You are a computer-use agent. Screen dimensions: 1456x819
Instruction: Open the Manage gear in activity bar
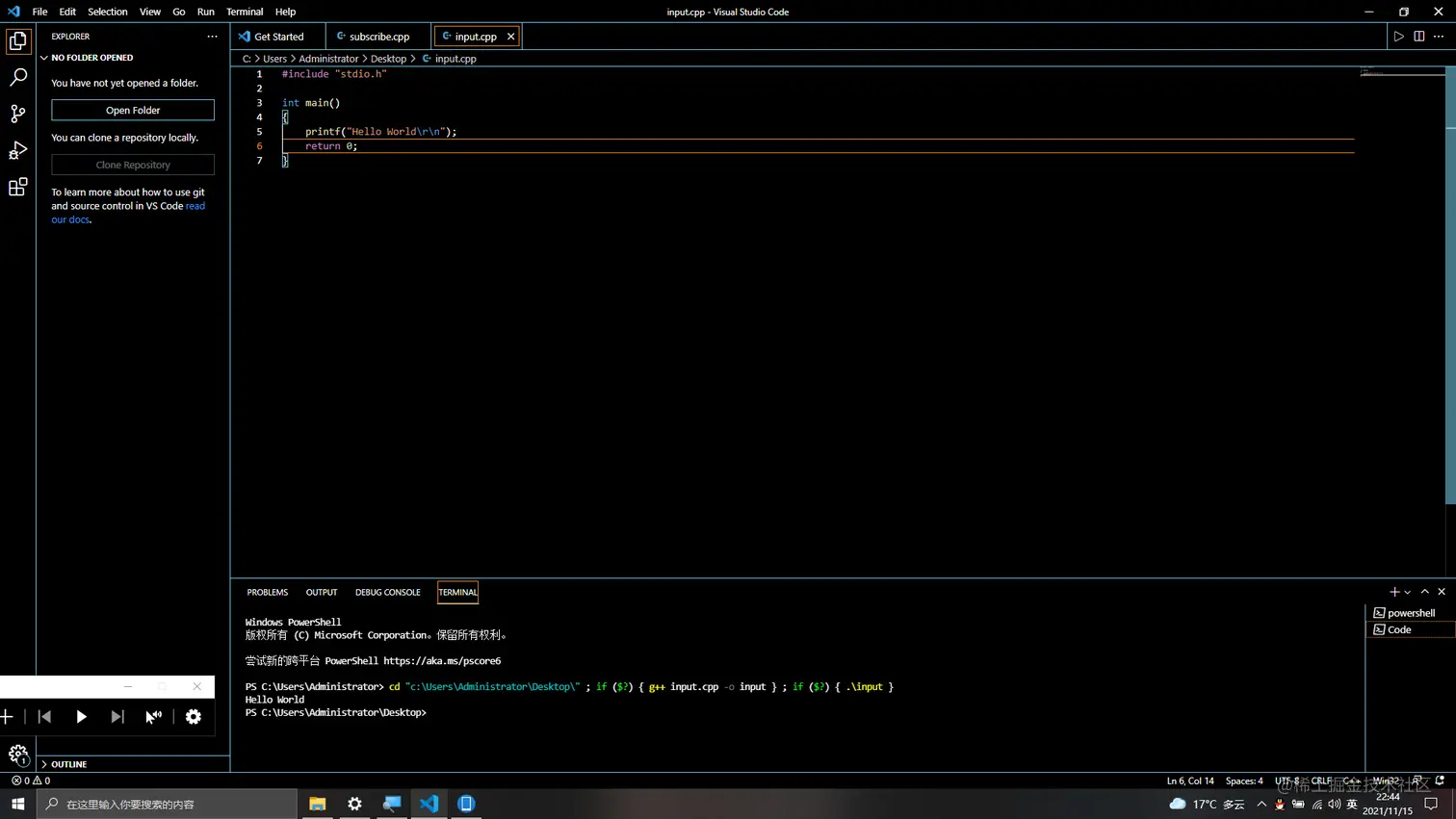[x=17, y=755]
